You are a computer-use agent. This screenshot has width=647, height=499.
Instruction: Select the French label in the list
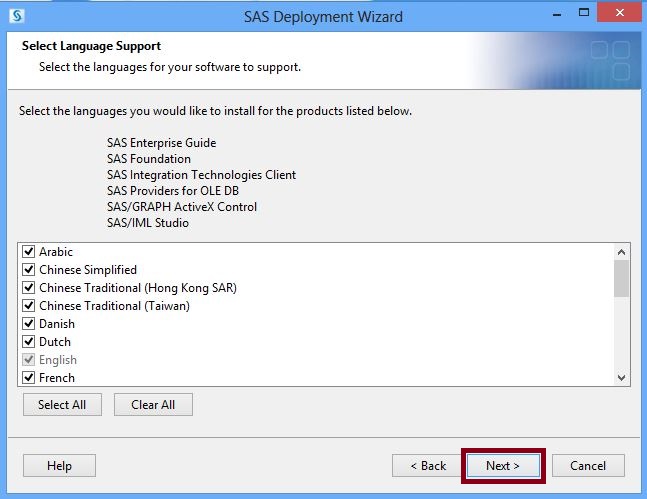point(57,378)
